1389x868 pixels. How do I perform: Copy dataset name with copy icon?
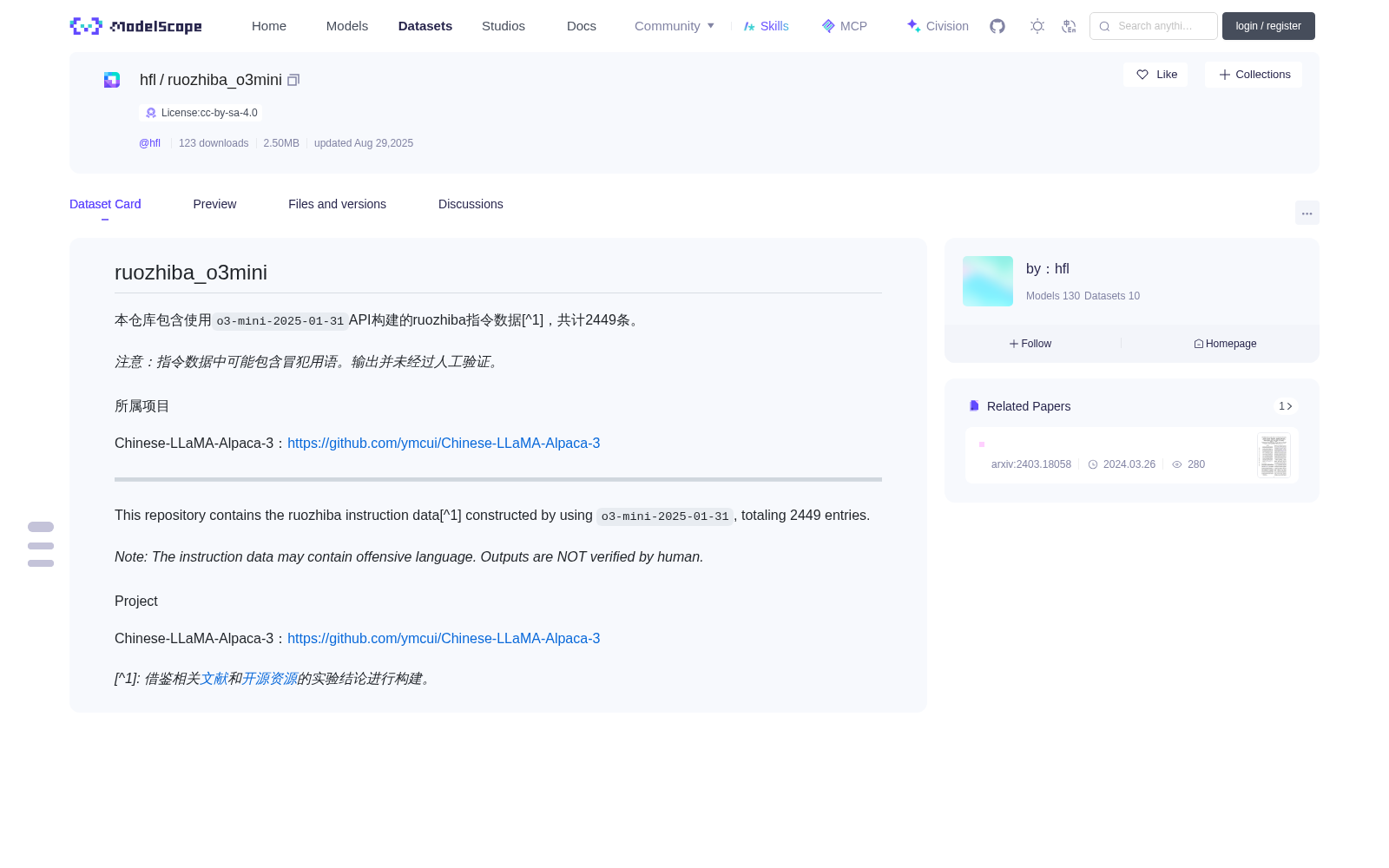(293, 80)
